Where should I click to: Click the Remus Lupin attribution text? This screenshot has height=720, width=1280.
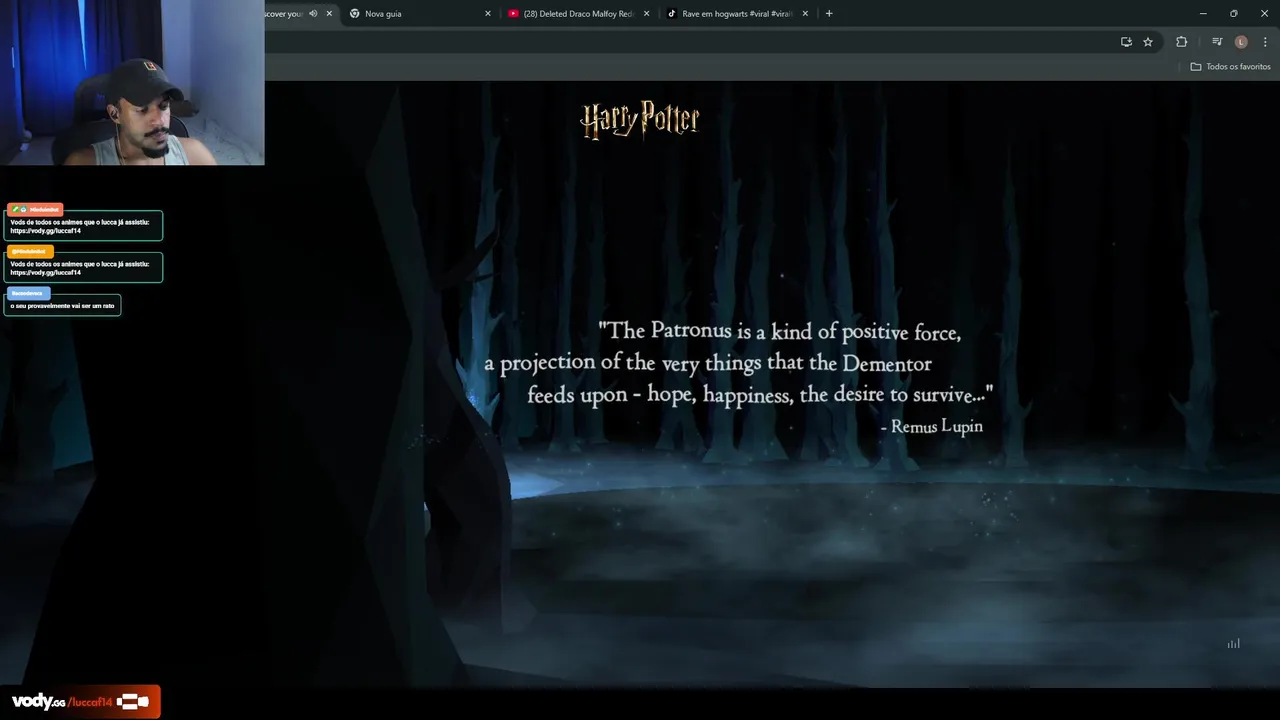click(932, 426)
